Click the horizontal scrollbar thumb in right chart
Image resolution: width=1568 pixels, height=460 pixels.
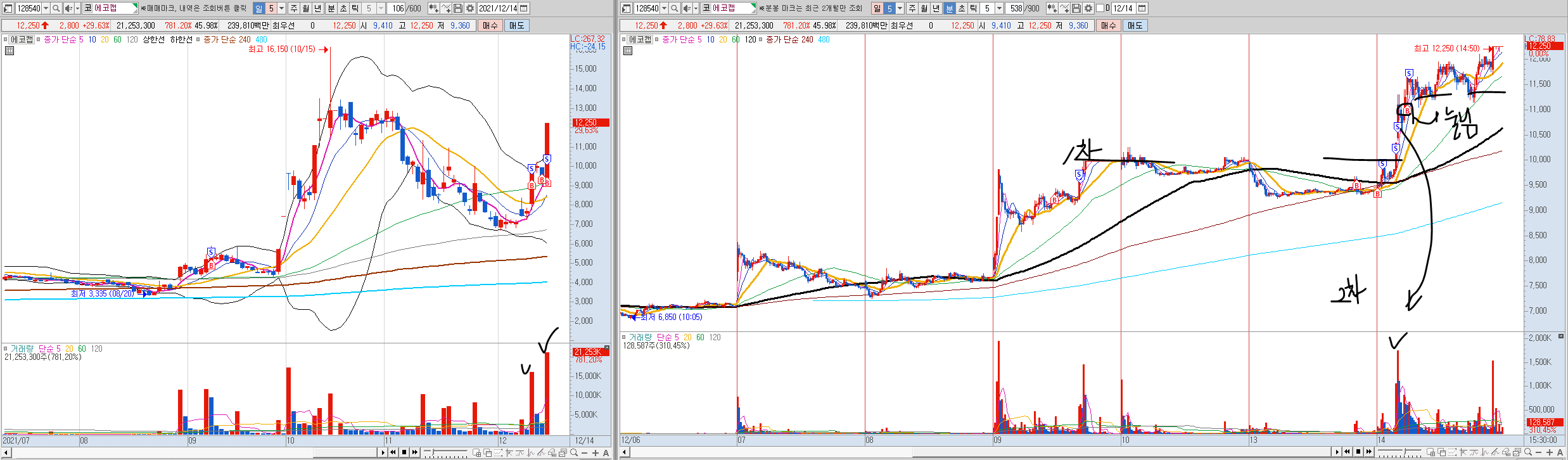(x=1121, y=452)
